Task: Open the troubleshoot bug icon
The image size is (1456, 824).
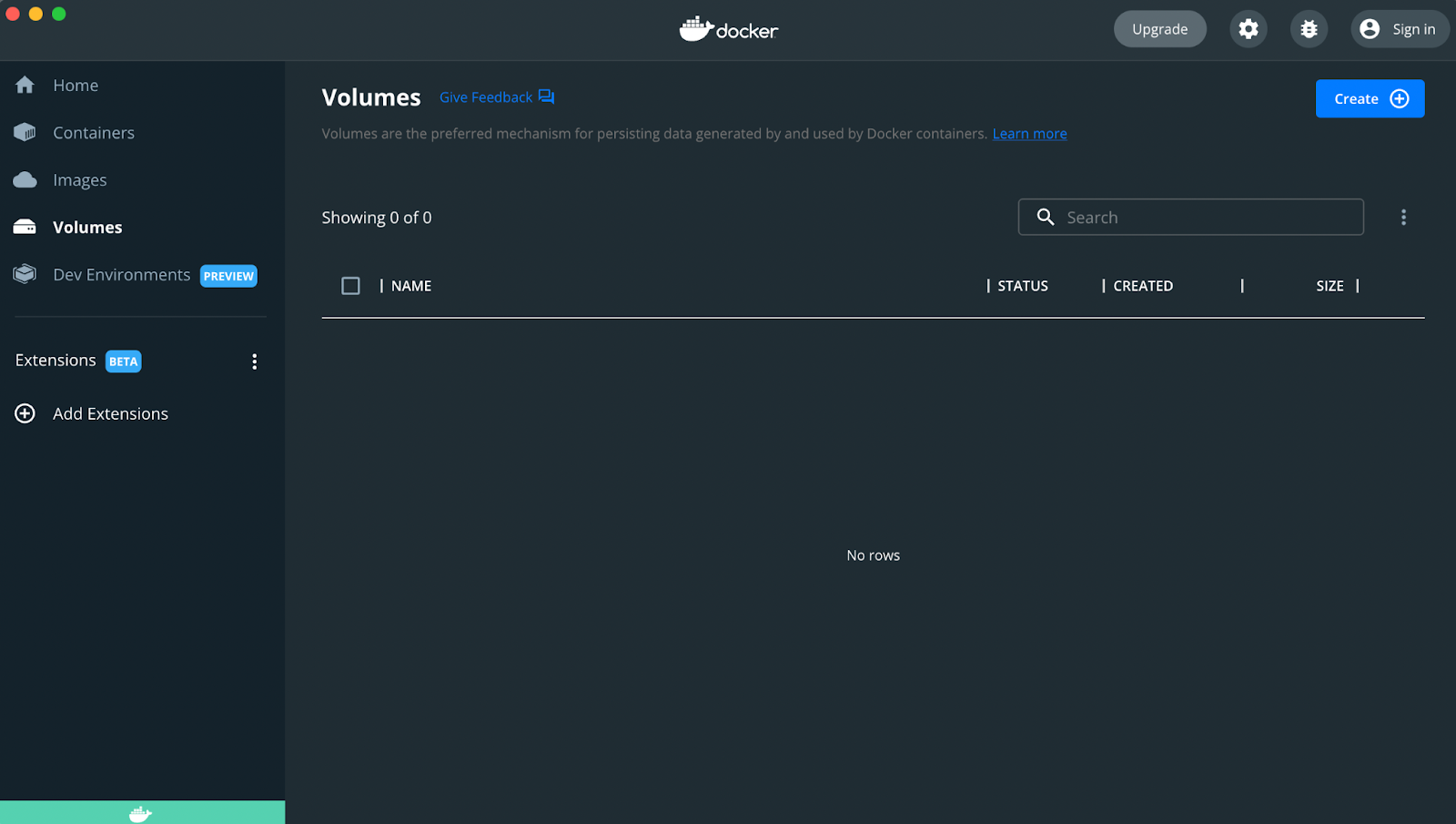Action: click(1309, 29)
